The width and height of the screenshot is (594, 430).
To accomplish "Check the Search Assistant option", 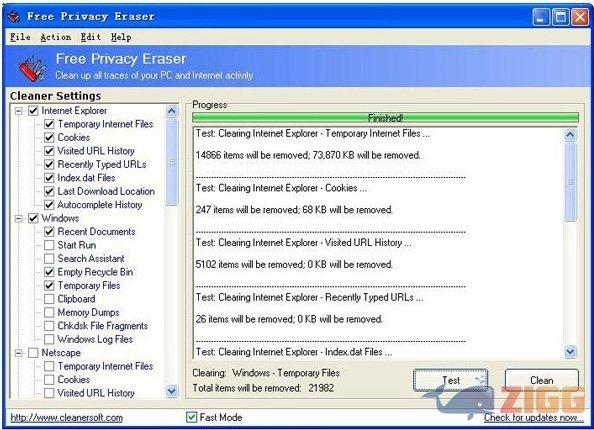I will pos(49,259).
